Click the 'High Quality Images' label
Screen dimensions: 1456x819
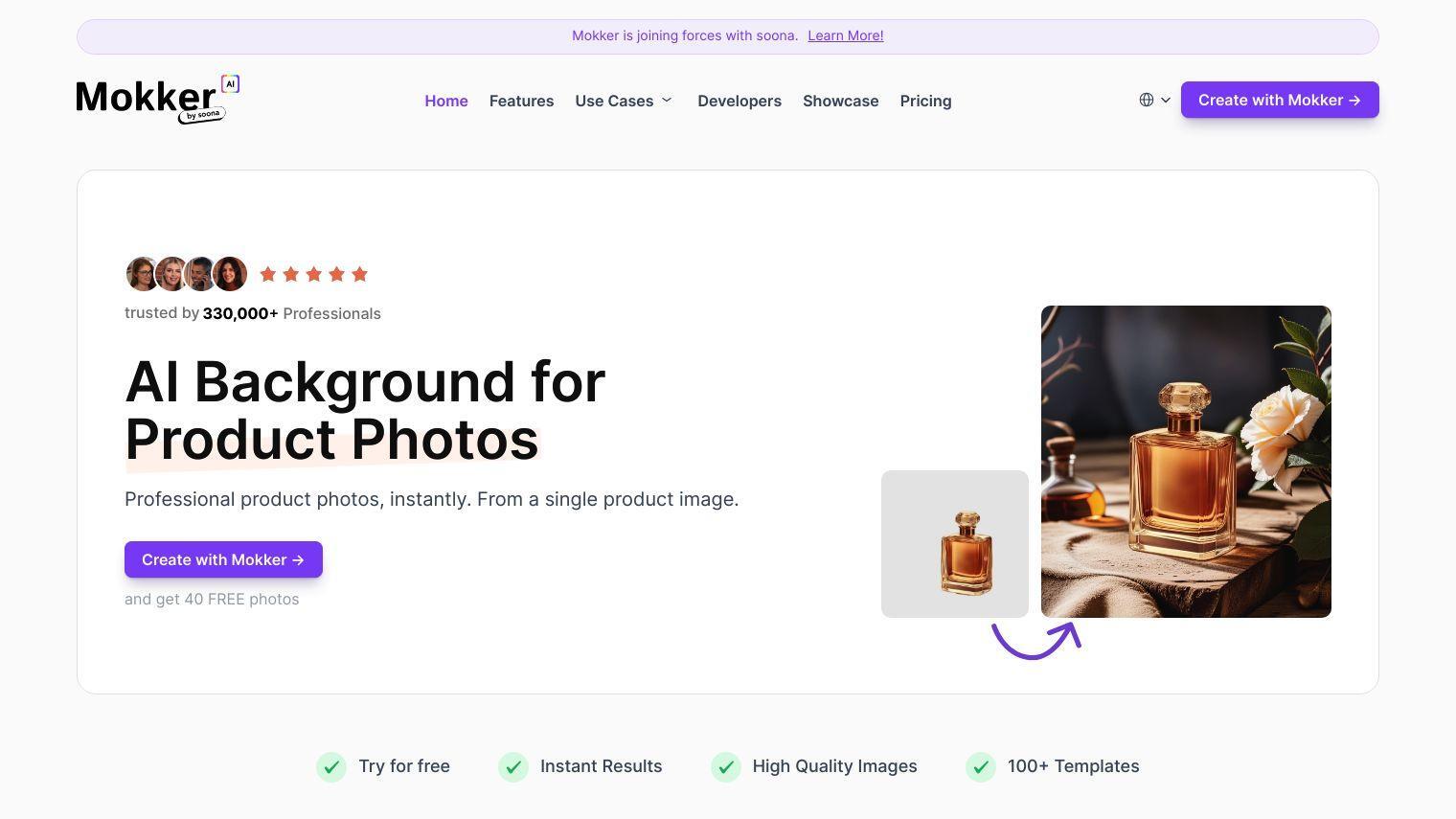[x=835, y=766]
